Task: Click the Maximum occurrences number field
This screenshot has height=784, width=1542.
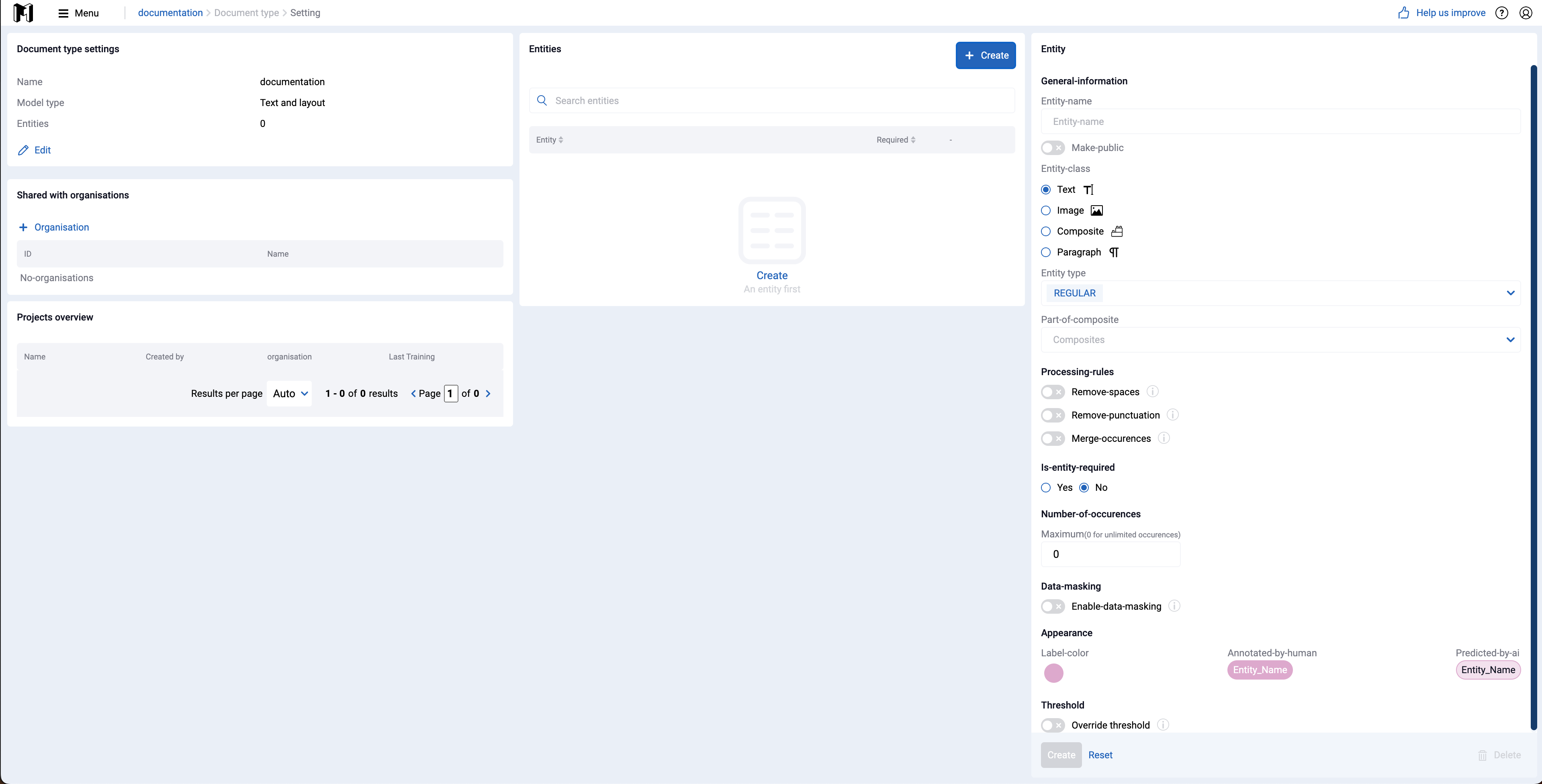Action: pos(1110,555)
